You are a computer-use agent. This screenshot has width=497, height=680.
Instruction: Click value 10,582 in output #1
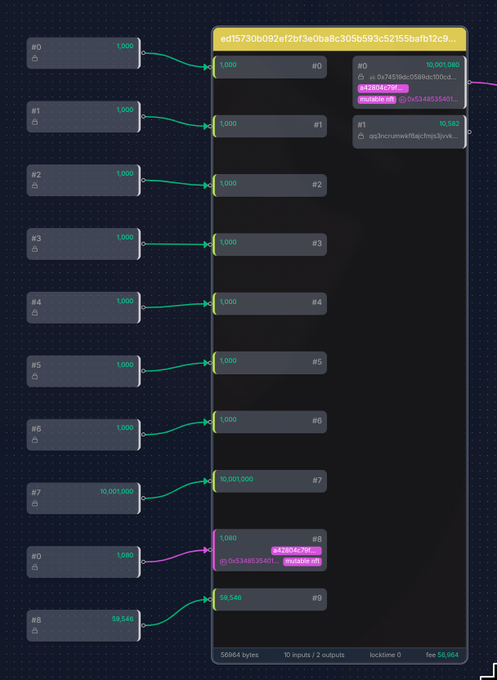tap(449, 124)
